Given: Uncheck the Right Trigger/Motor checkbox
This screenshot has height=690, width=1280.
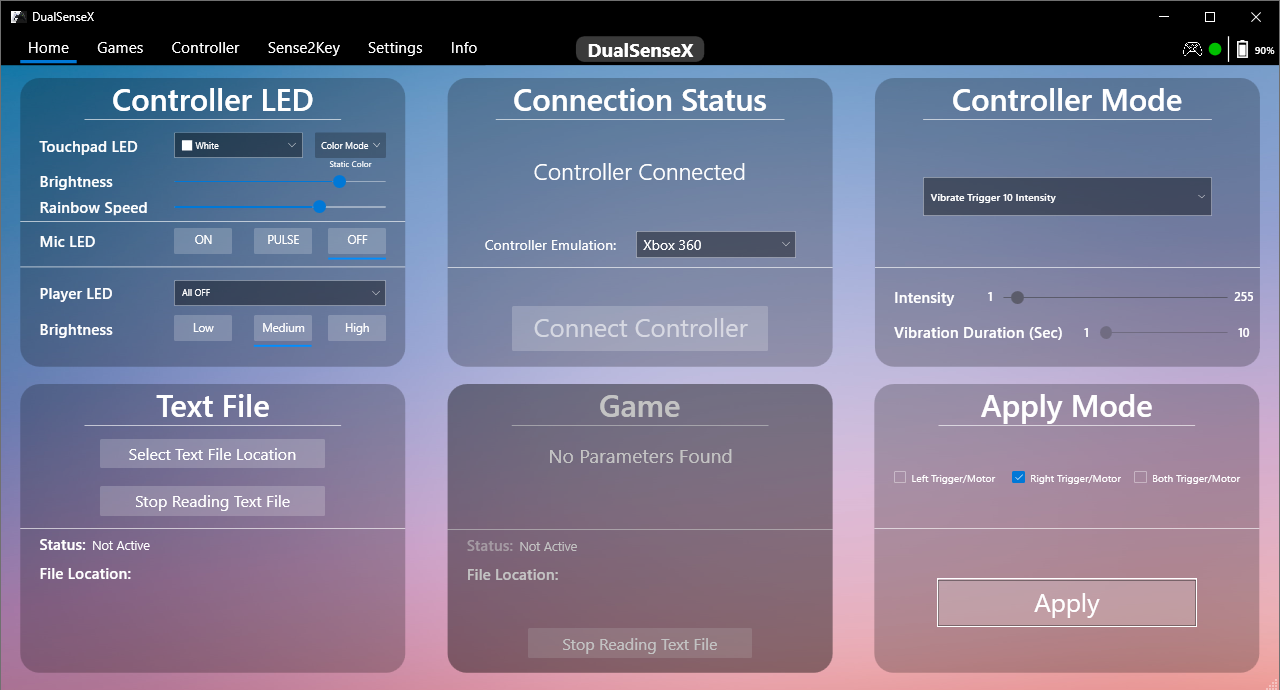Looking at the screenshot, I should pos(1019,478).
